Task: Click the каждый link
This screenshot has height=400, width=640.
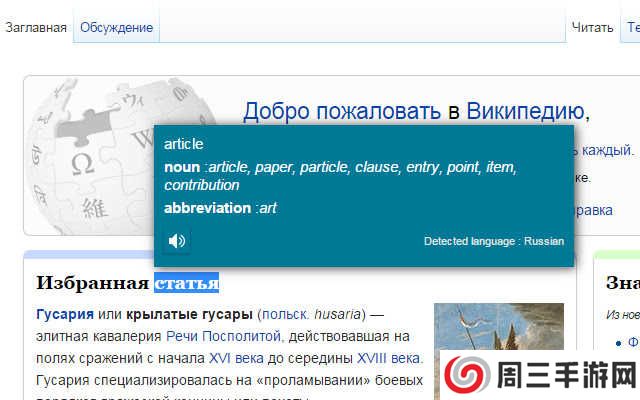Action: tap(606, 151)
